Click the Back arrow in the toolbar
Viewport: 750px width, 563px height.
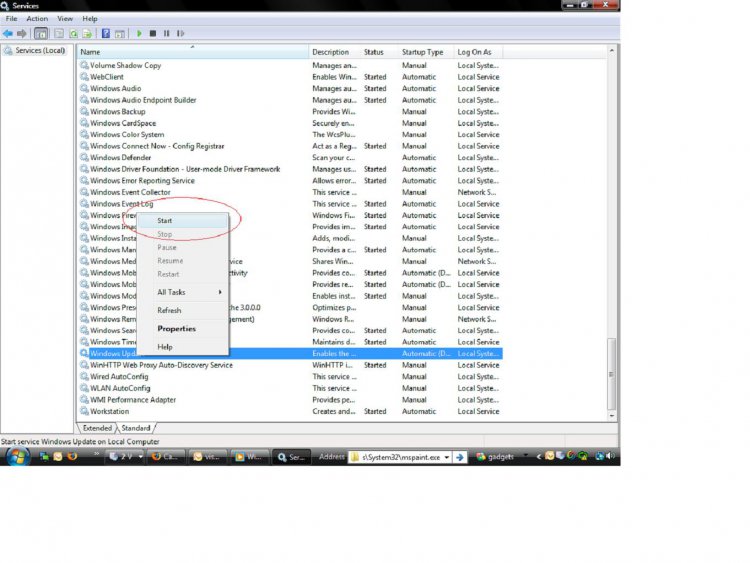pyautogui.click(x=8, y=33)
